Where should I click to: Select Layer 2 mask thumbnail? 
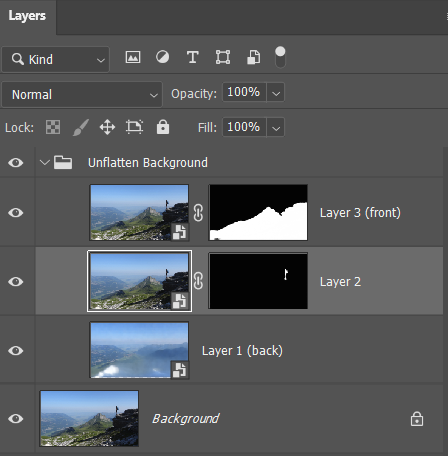[258, 281]
